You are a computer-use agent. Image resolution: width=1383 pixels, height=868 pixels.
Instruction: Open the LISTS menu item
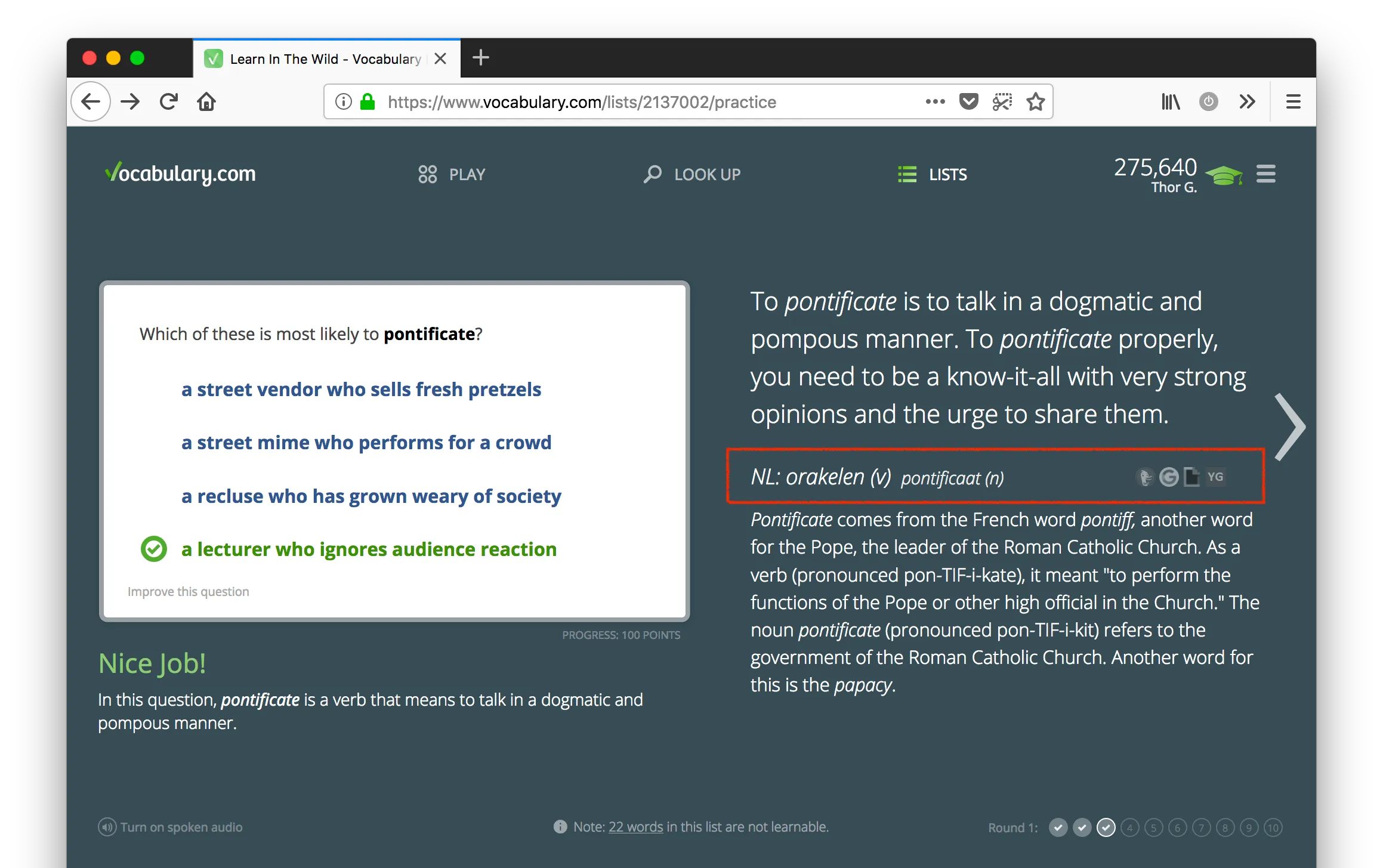[x=933, y=175]
